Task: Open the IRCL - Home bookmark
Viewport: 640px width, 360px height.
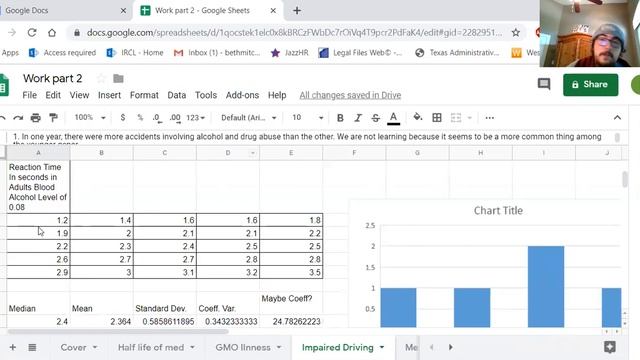Action: (x=135, y=53)
